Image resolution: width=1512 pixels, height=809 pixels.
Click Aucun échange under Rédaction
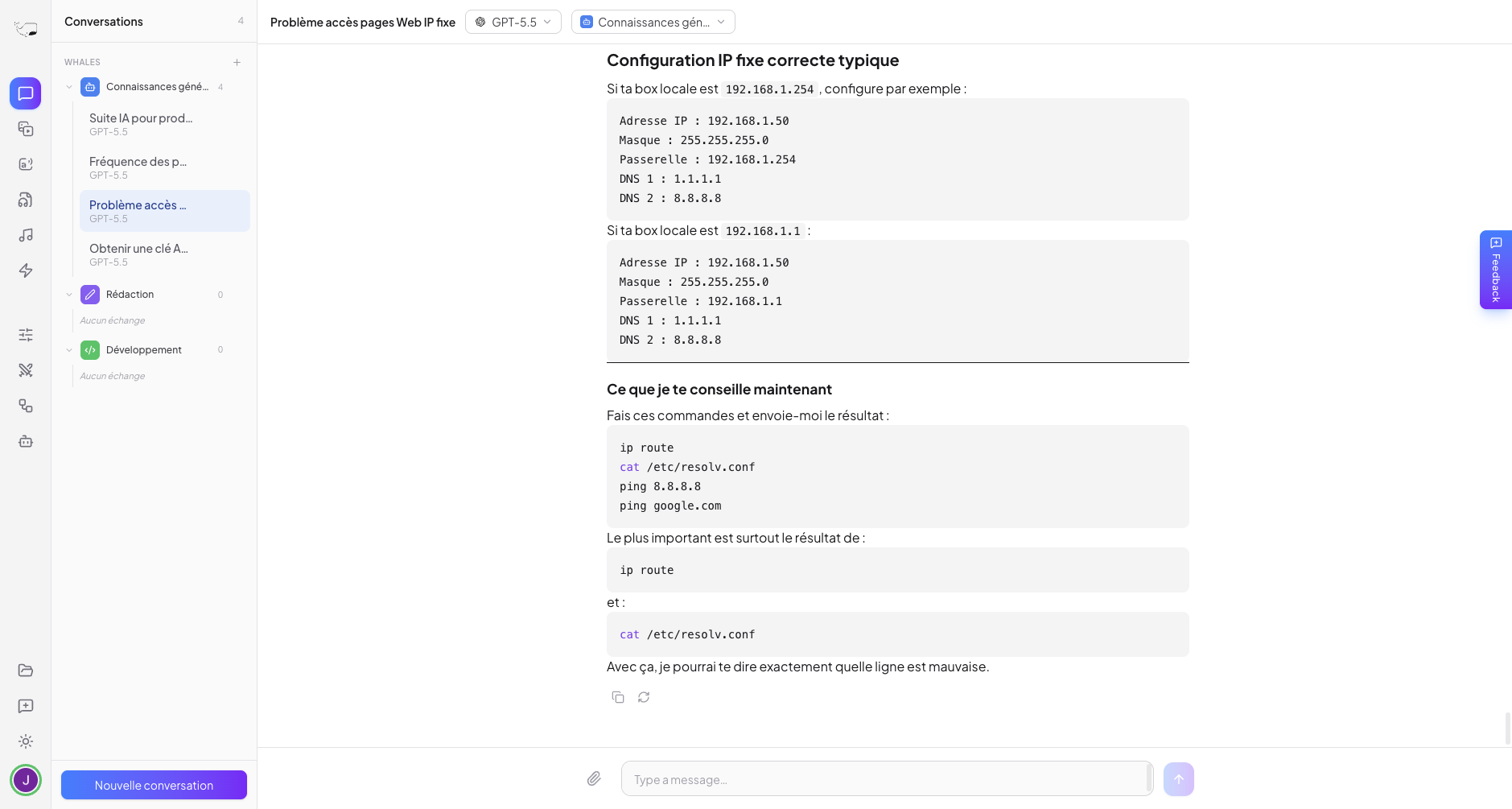[113, 320]
